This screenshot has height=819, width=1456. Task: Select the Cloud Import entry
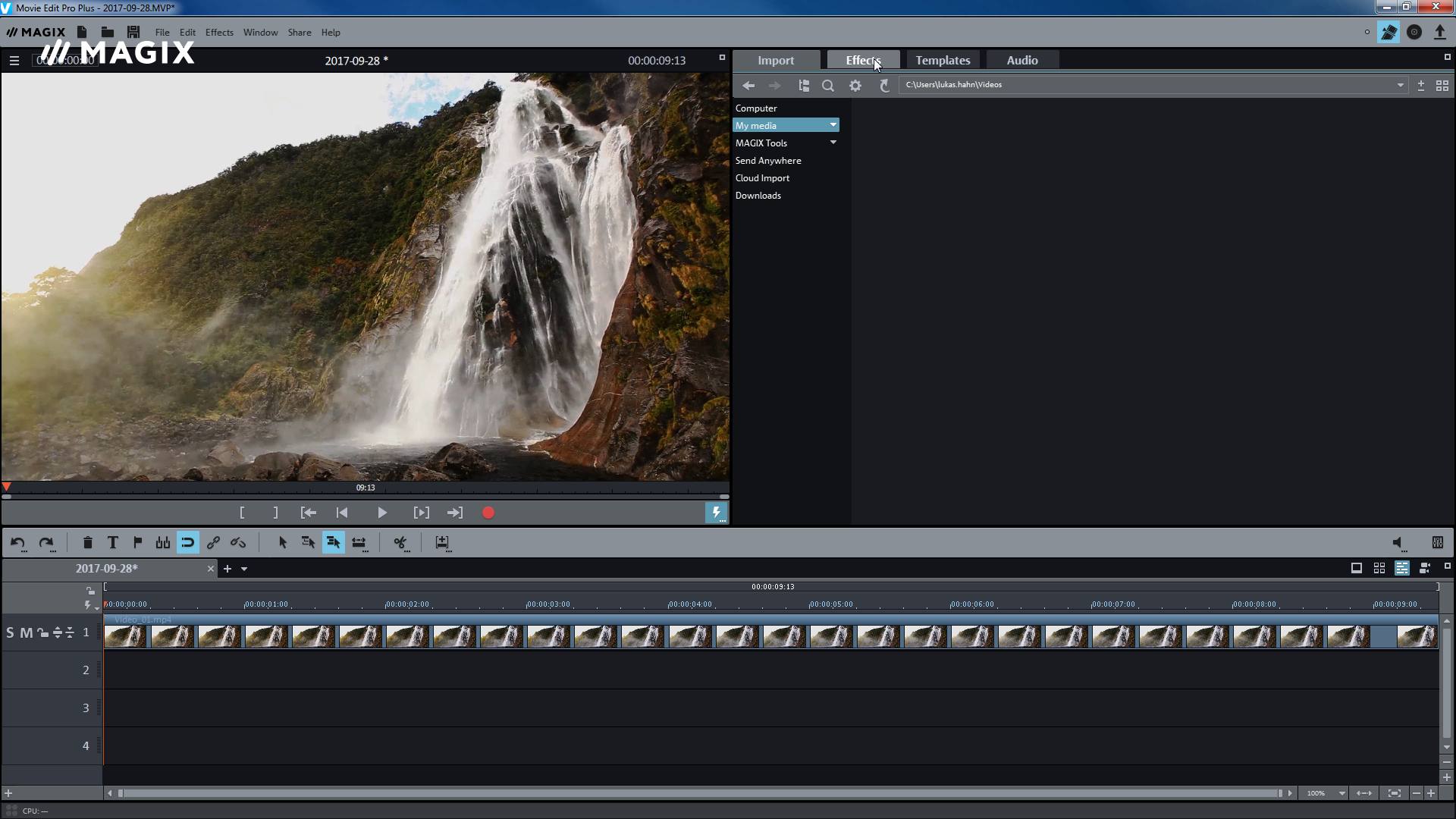(x=762, y=177)
